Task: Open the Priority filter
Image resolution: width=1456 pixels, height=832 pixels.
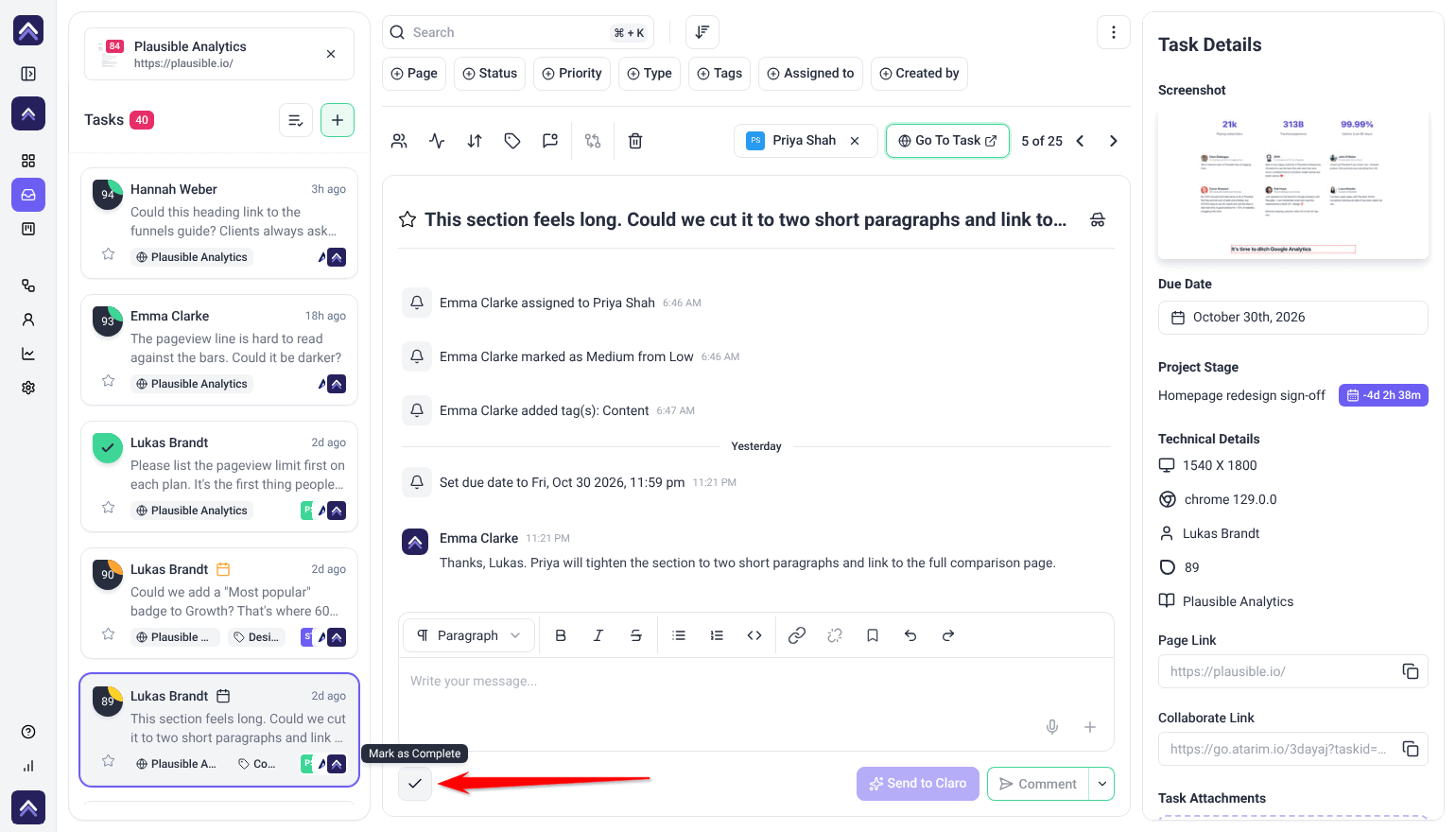Action: pyautogui.click(x=572, y=74)
